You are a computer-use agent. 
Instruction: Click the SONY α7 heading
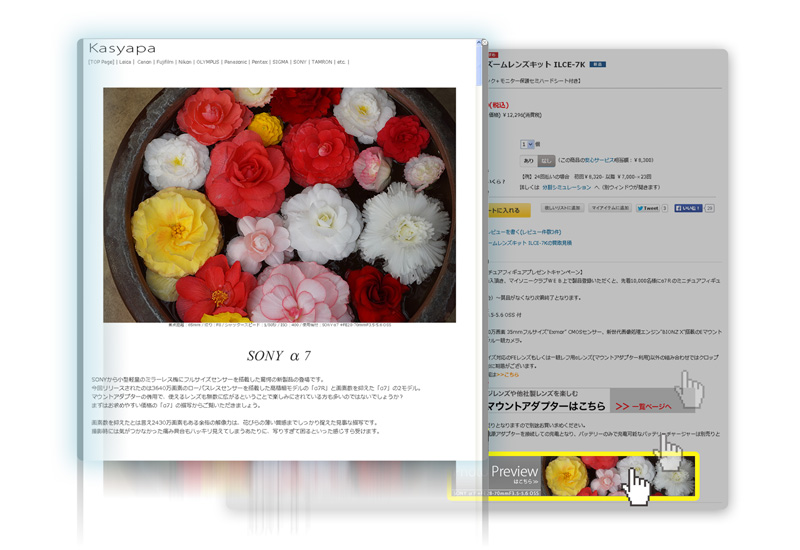pos(279,356)
